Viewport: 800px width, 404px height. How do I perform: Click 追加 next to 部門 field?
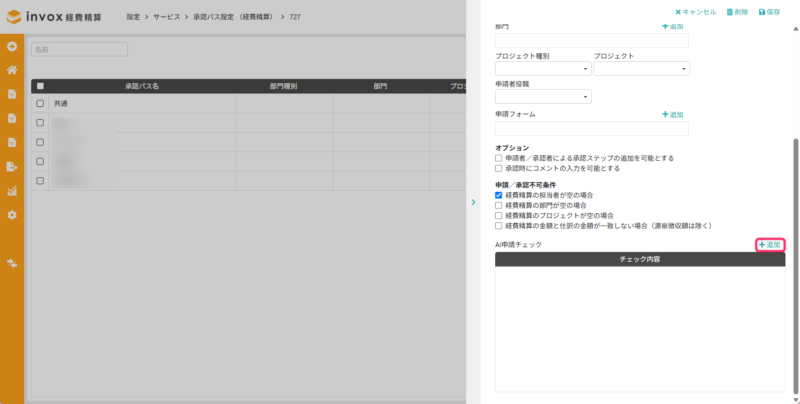click(672, 27)
